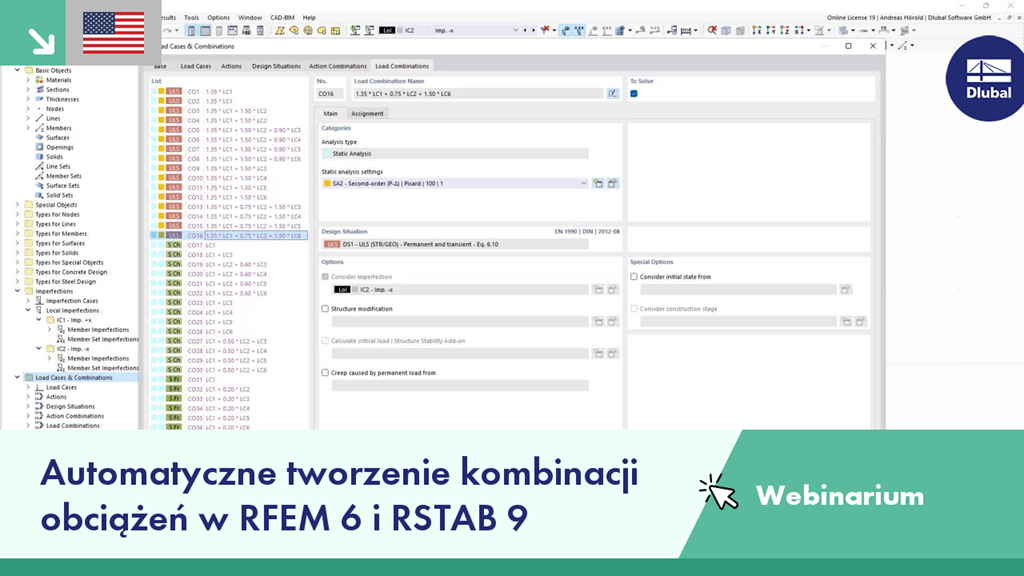The image size is (1024, 576).
Task: Open Static analysis settings SA2 dropdown
Action: pos(584,184)
